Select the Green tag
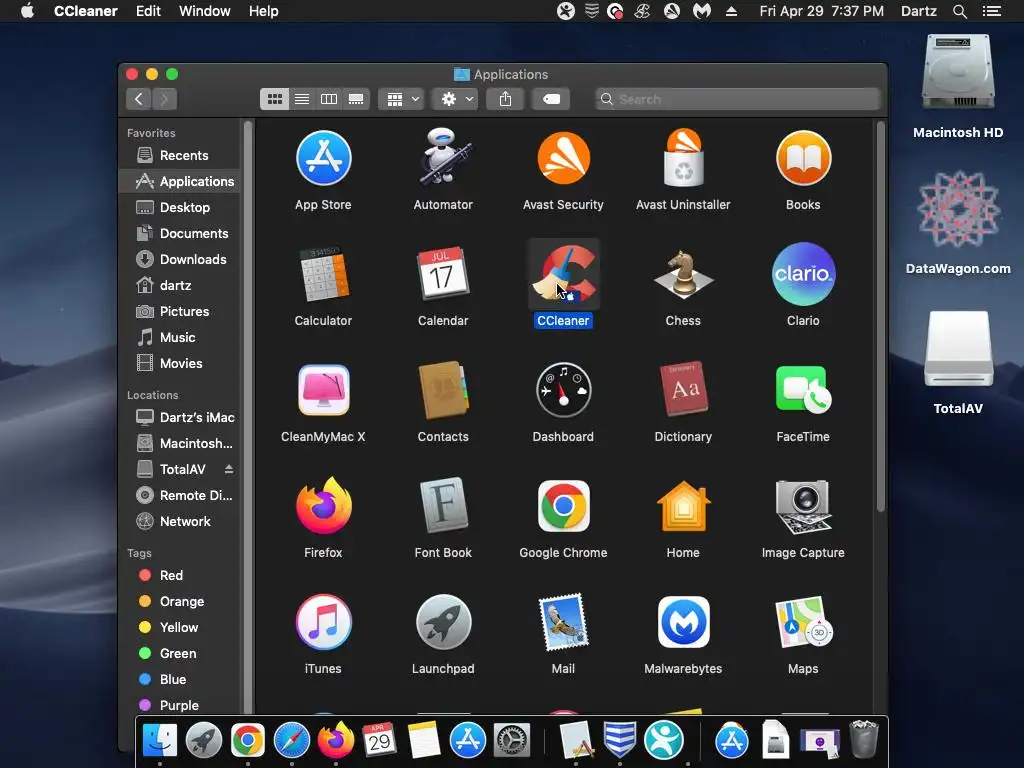The height and width of the screenshot is (768, 1024). coord(180,653)
